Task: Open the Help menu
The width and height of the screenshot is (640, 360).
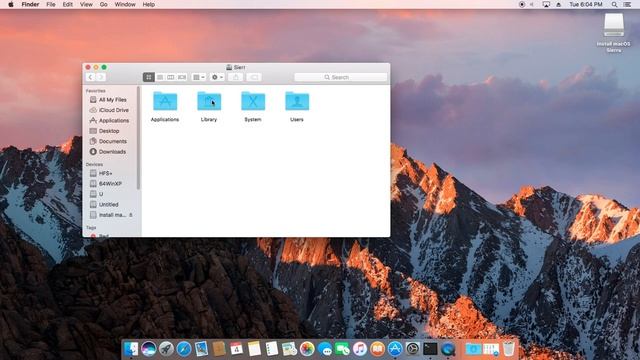Action: pyautogui.click(x=149, y=4)
